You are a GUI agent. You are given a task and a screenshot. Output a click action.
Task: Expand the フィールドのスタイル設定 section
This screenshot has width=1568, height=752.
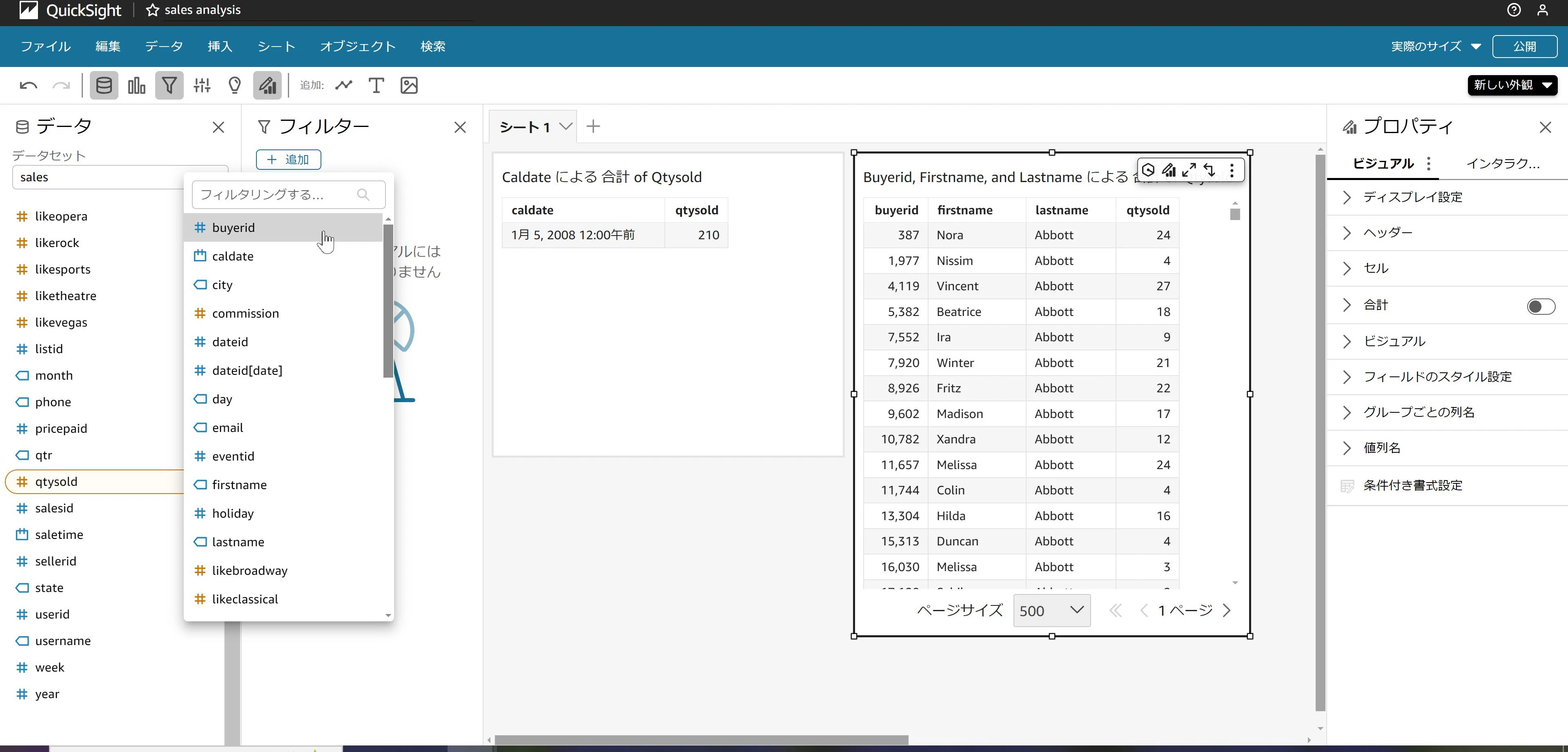(x=1447, y=376)
